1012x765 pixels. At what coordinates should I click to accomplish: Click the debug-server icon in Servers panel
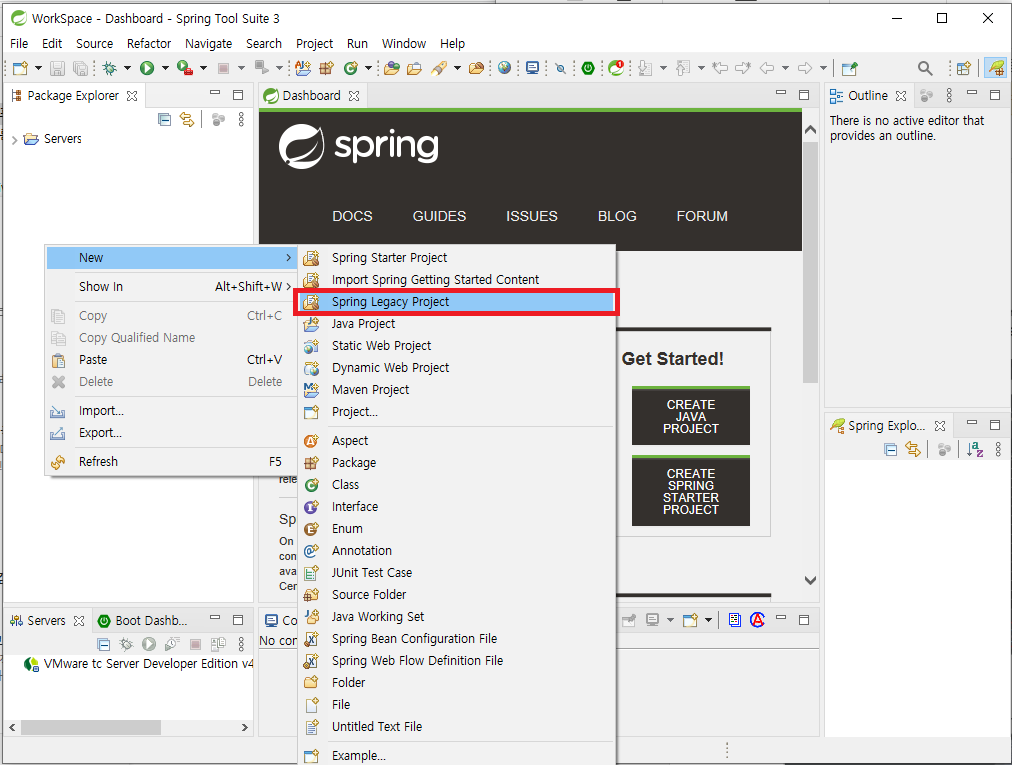(126, 644)
